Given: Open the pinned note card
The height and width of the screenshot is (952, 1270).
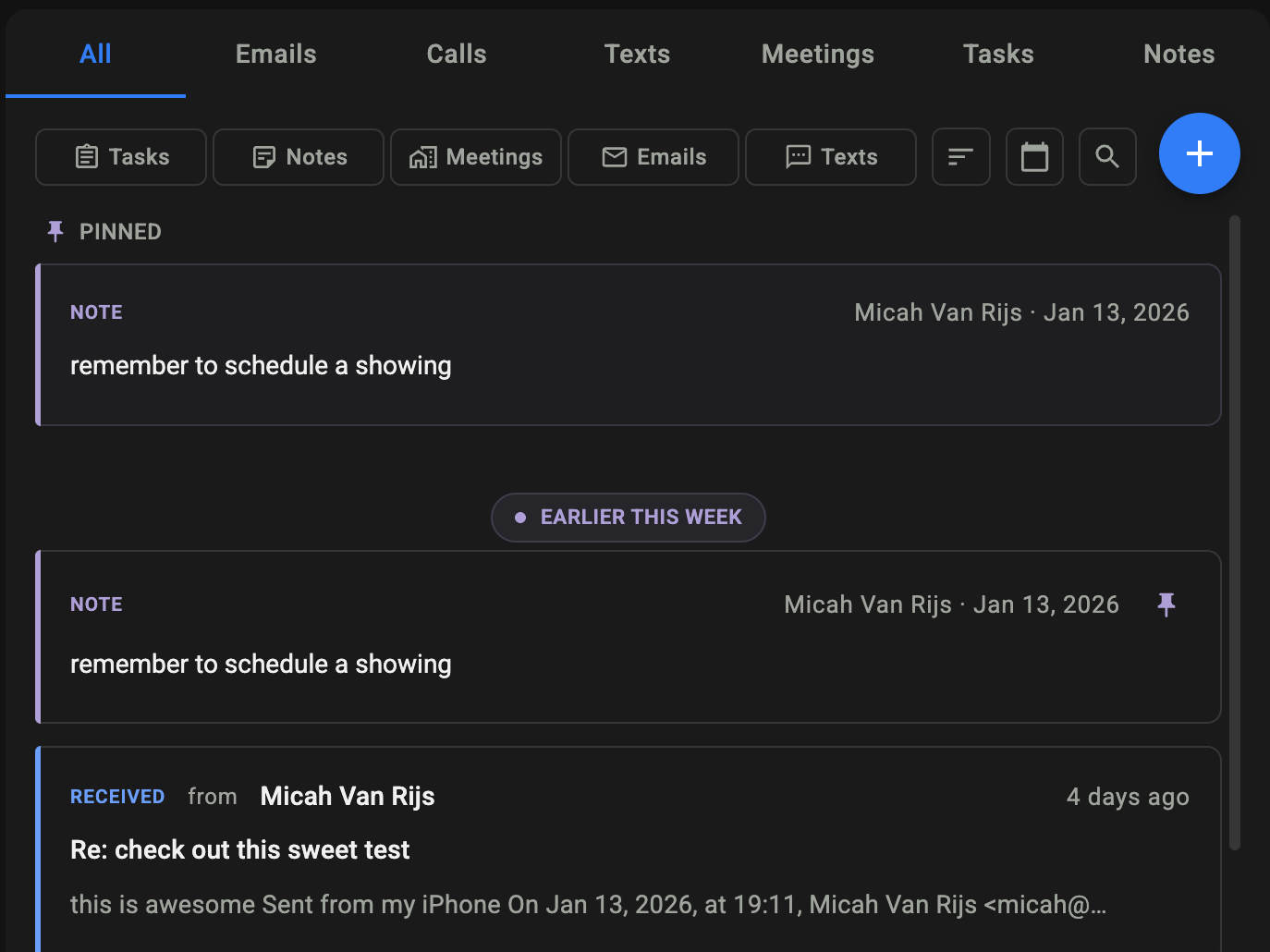Looking at the screenshot, I should 629,345.
